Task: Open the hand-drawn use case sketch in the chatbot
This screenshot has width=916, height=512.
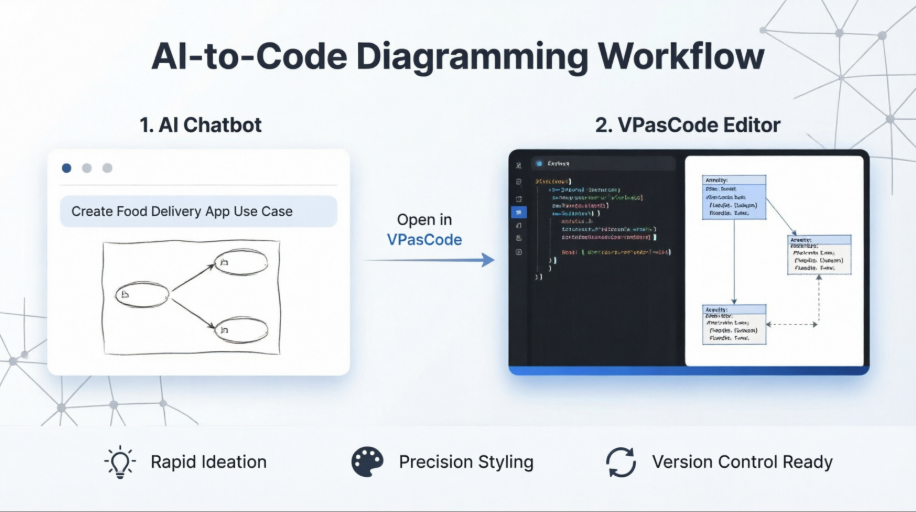Action: point(192,297)
